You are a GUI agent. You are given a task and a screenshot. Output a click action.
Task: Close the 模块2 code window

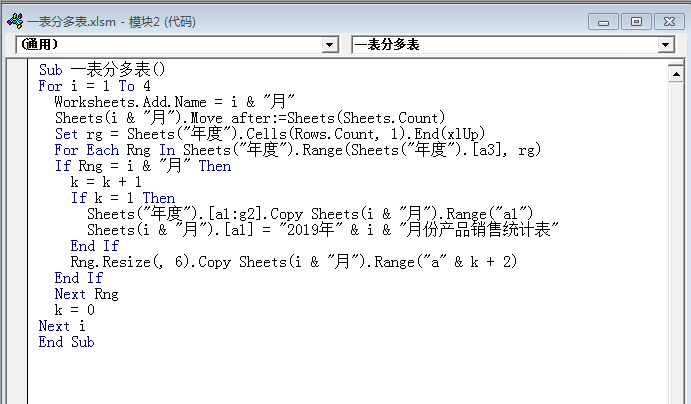click(x=669, y=21)
